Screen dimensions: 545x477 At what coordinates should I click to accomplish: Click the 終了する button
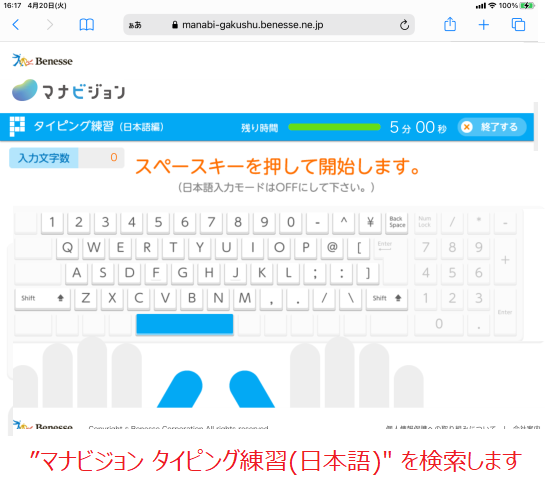click(491, 127)
